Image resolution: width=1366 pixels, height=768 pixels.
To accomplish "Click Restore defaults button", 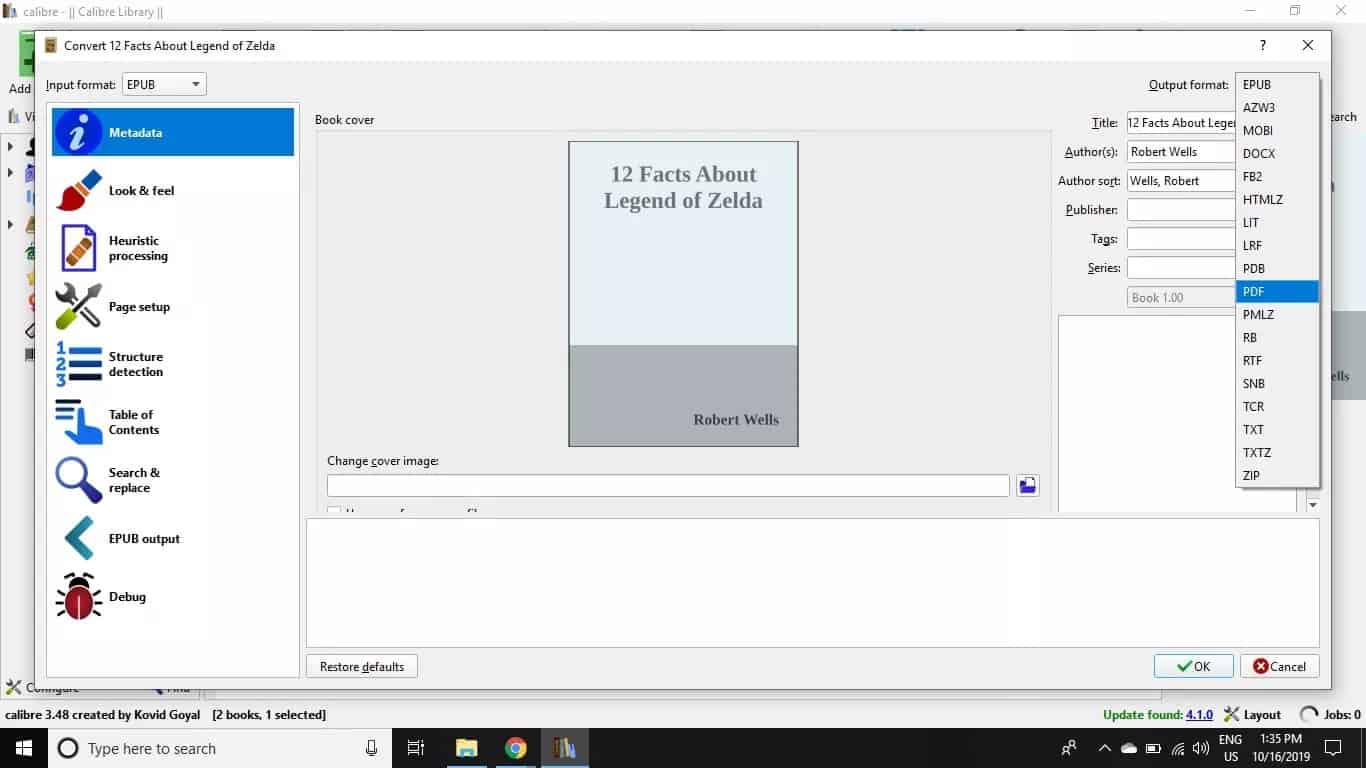I will pyautogui.click(x=362, y=666).
